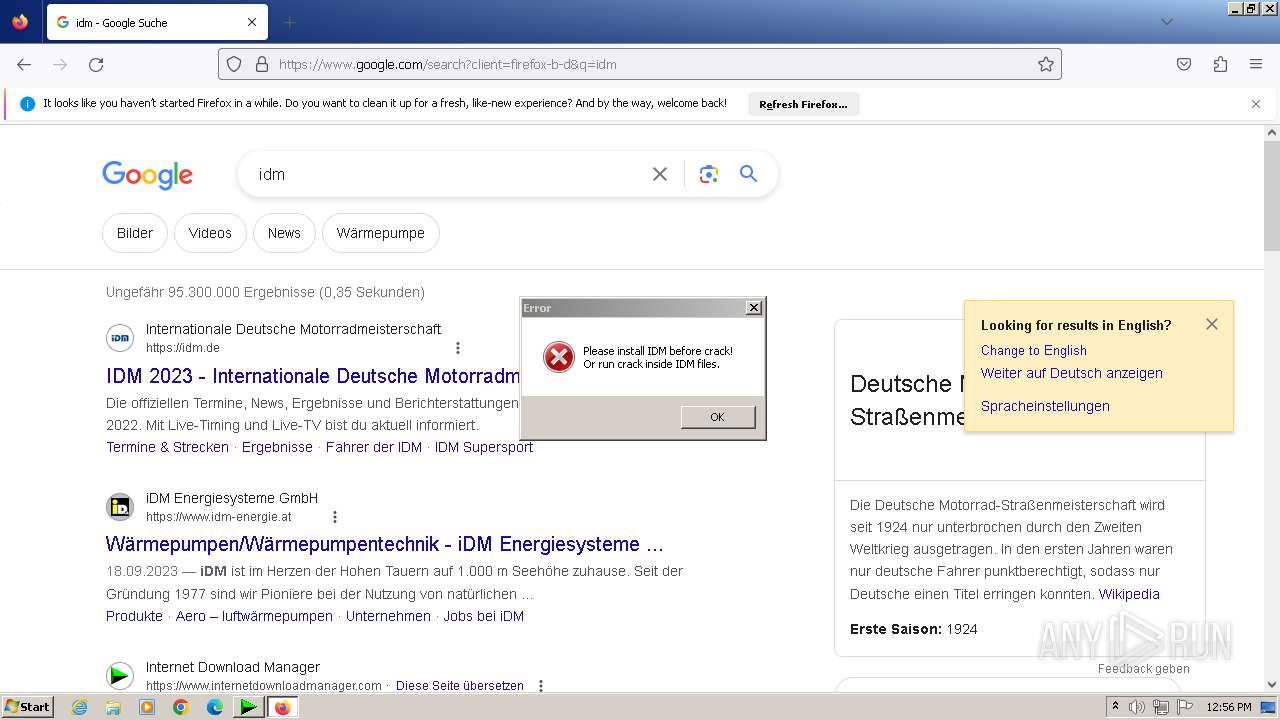
Task: Click the Refresh Firefox button
Action: coord(803,104)
